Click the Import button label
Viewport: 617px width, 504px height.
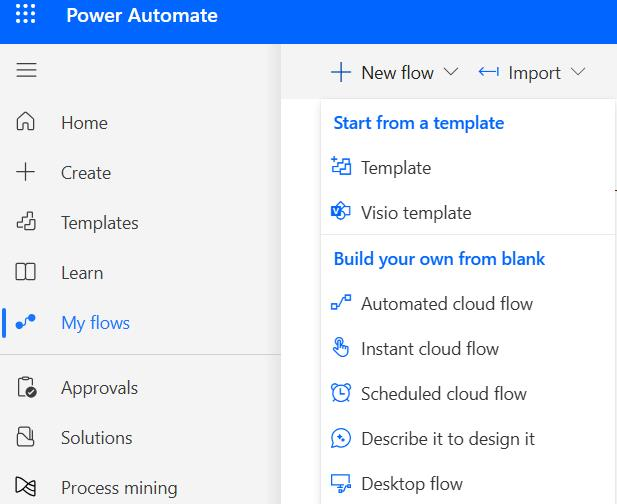click(x=534, y=73)
